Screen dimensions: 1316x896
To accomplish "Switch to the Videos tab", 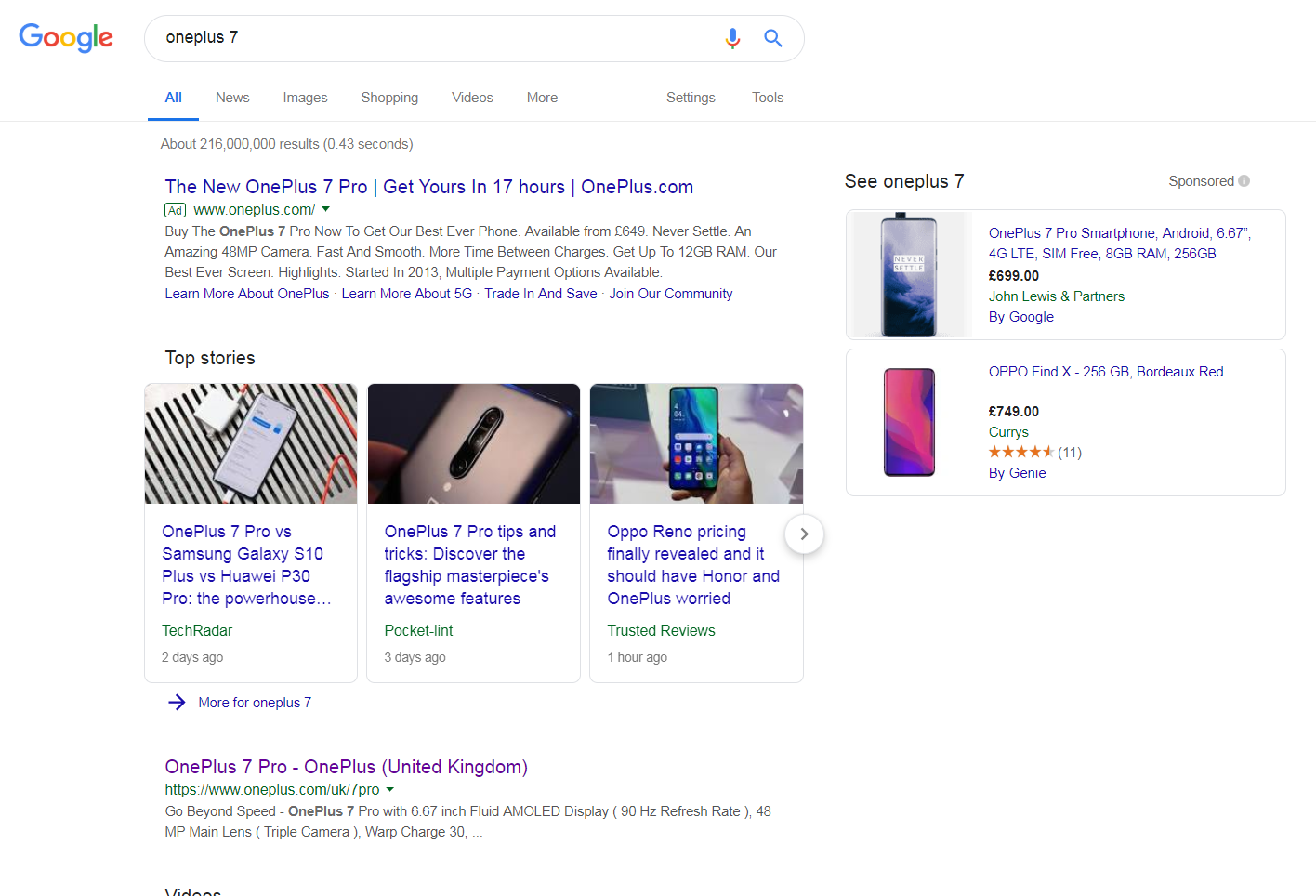I will [x=472, y=98].
